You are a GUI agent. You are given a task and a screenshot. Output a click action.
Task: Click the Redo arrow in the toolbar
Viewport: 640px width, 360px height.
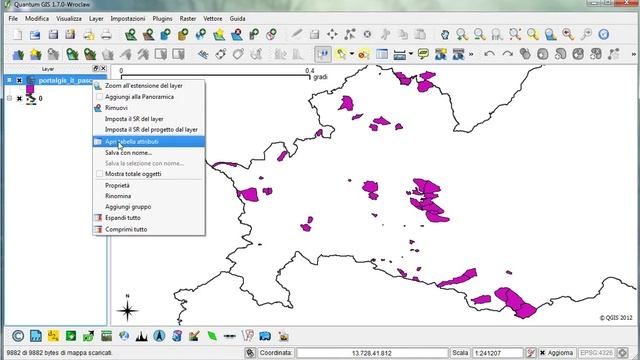(x=507, y=54)
